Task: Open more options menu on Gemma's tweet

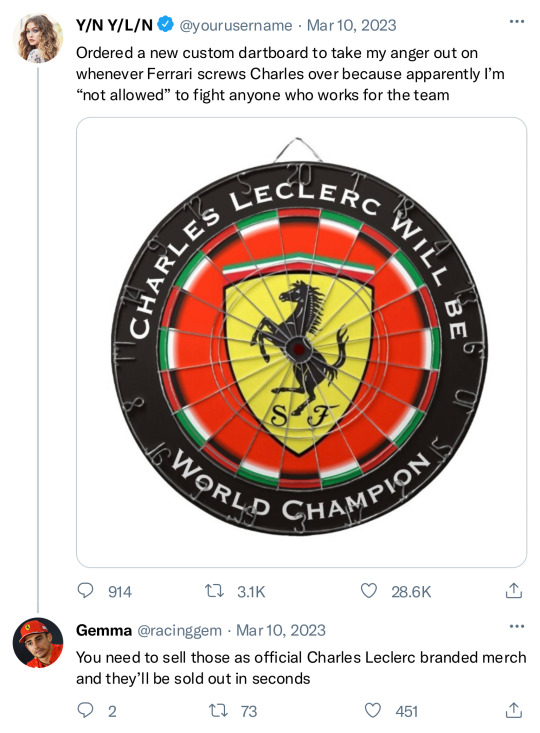Action: 516,626
